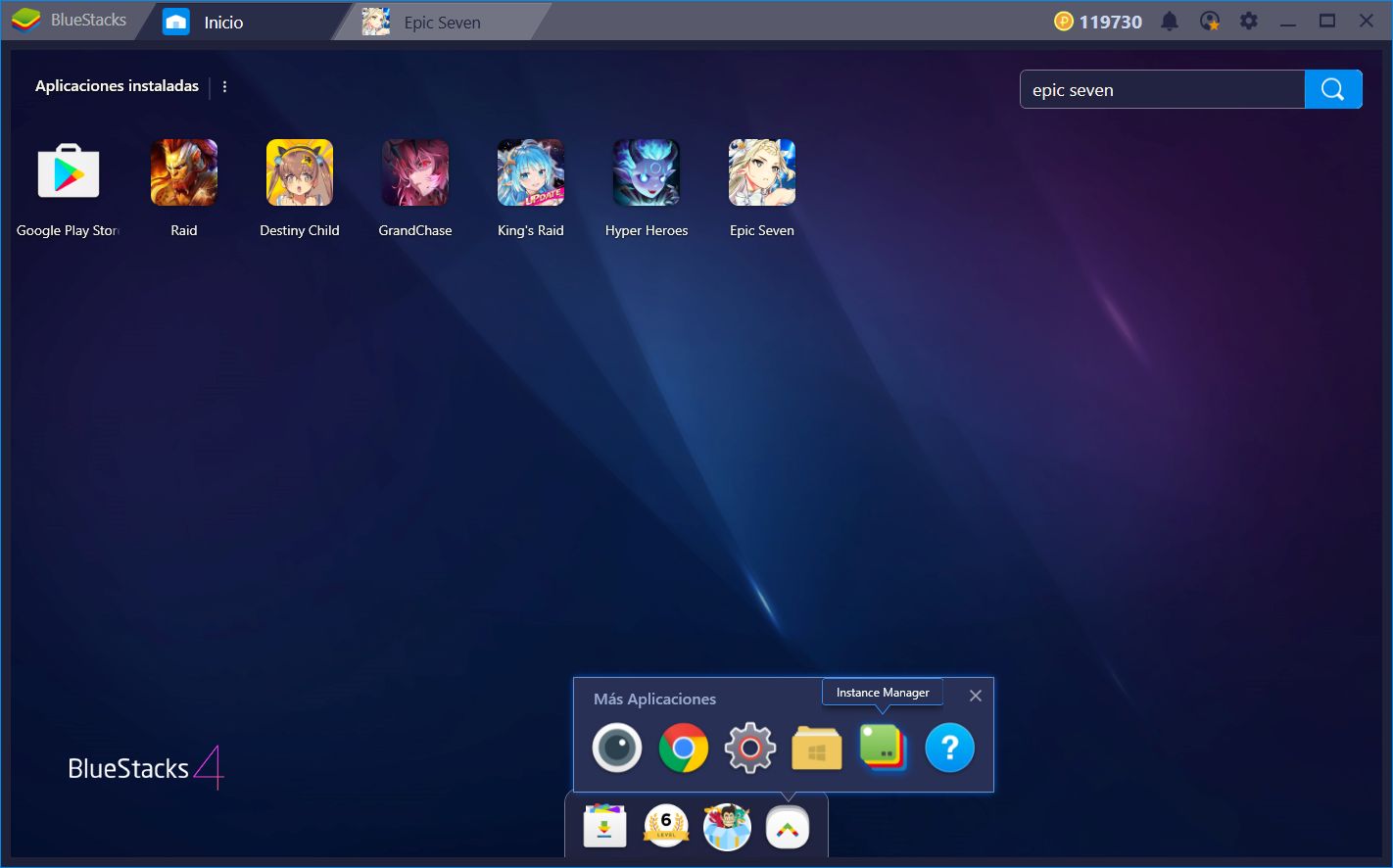Open Destiny Child app
Viewport: 1393px width, 868px height.
pyautogui.click(x=300, y=172)
